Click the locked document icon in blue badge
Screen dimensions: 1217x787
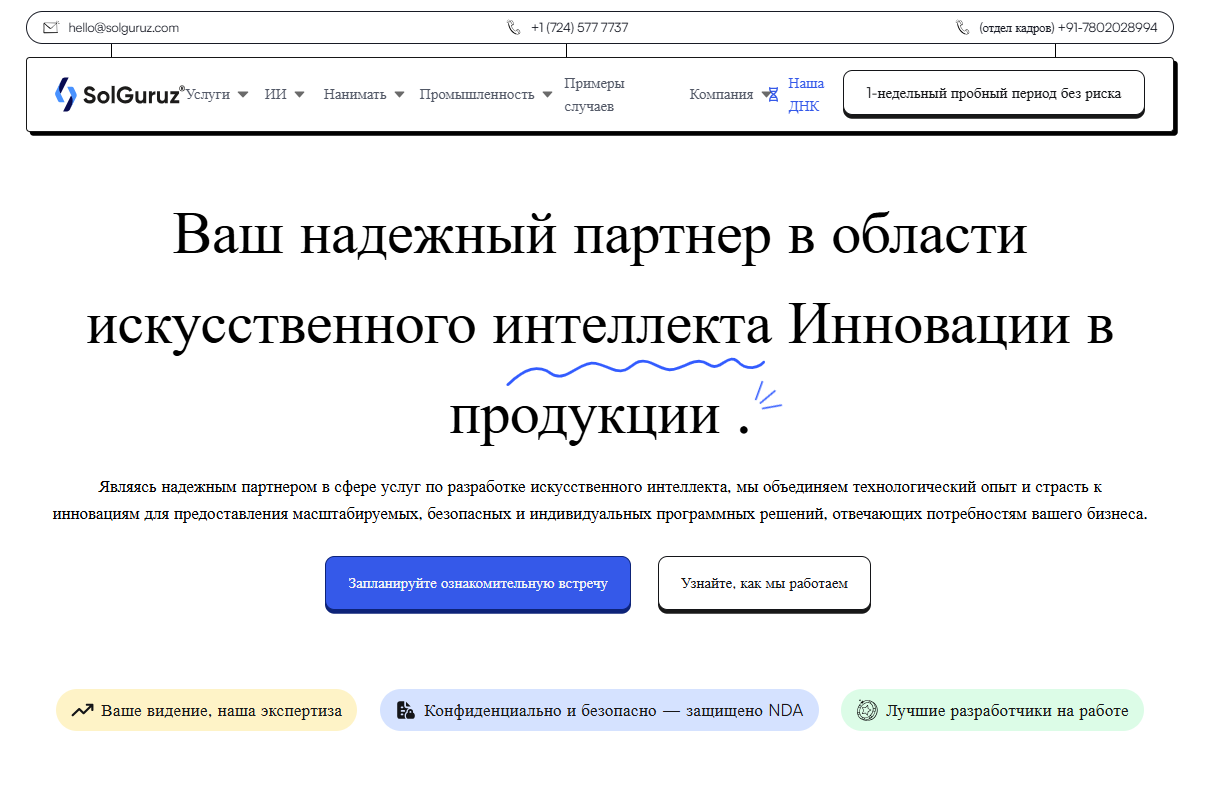(405, 711)
